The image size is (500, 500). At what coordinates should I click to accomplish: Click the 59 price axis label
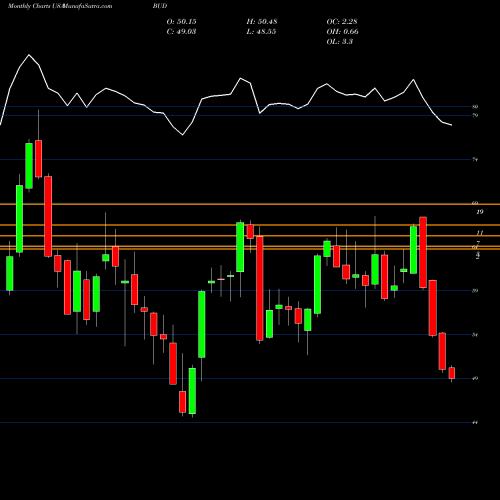475,291
